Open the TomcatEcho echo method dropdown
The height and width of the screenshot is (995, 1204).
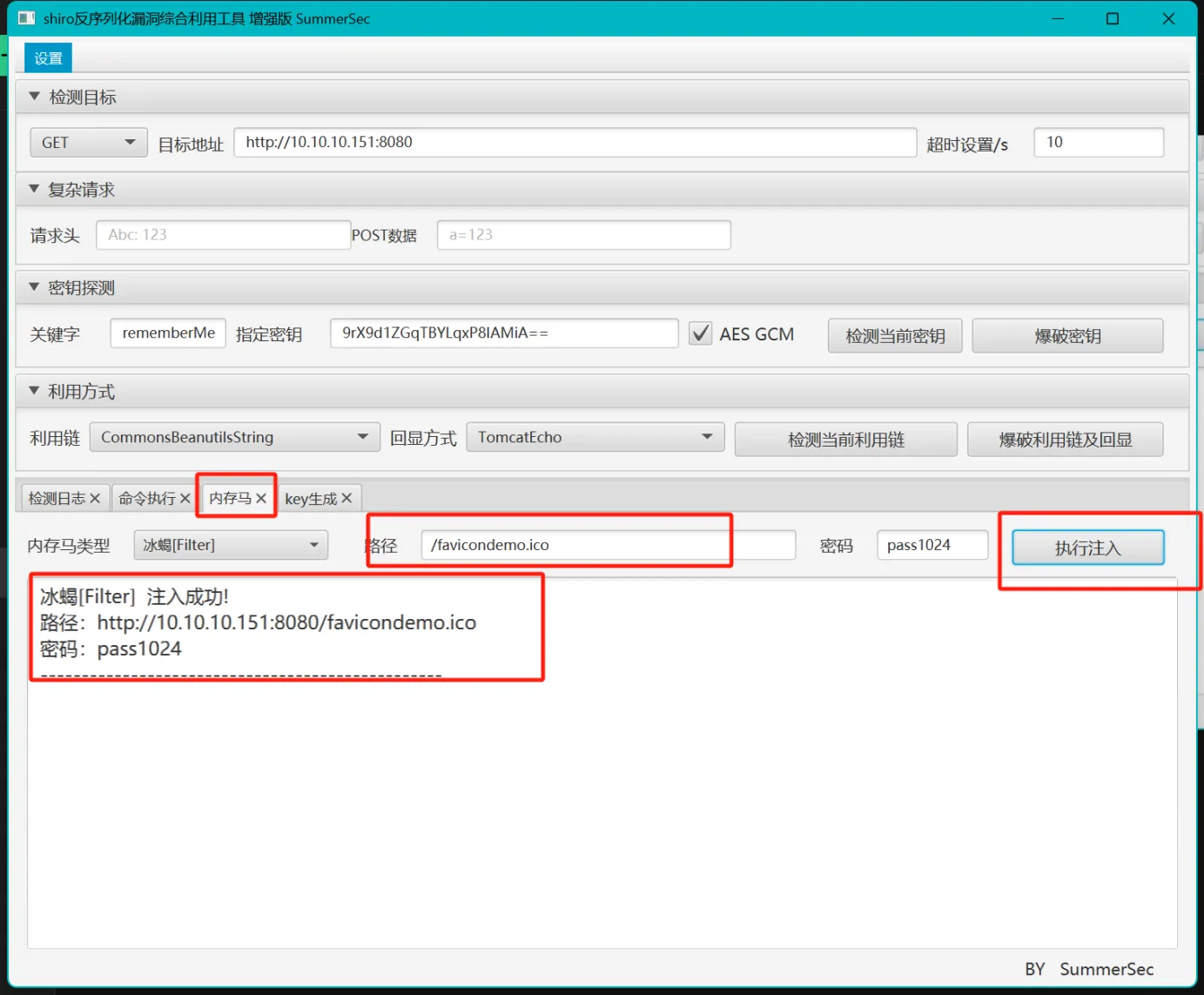click(x=595, y=437)
